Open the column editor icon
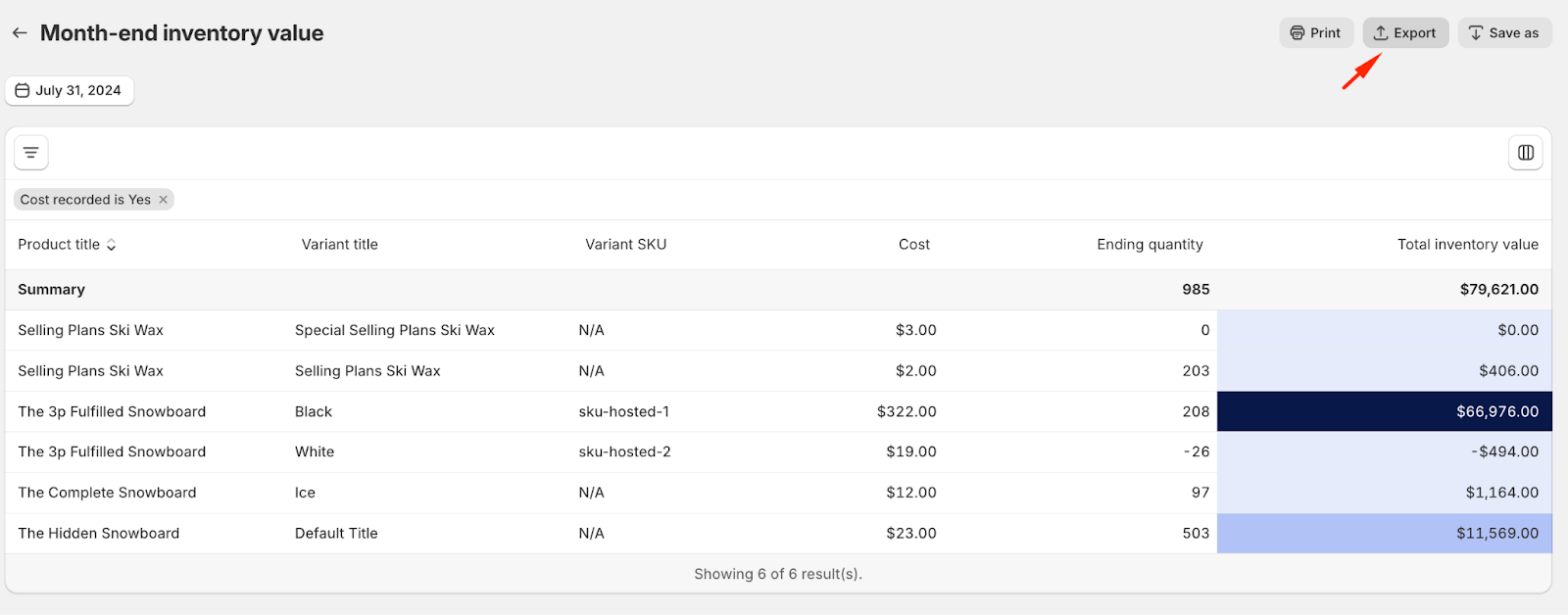Image resolution: width=1568 pixels, height=615 pixels. tap(1525, 153)
